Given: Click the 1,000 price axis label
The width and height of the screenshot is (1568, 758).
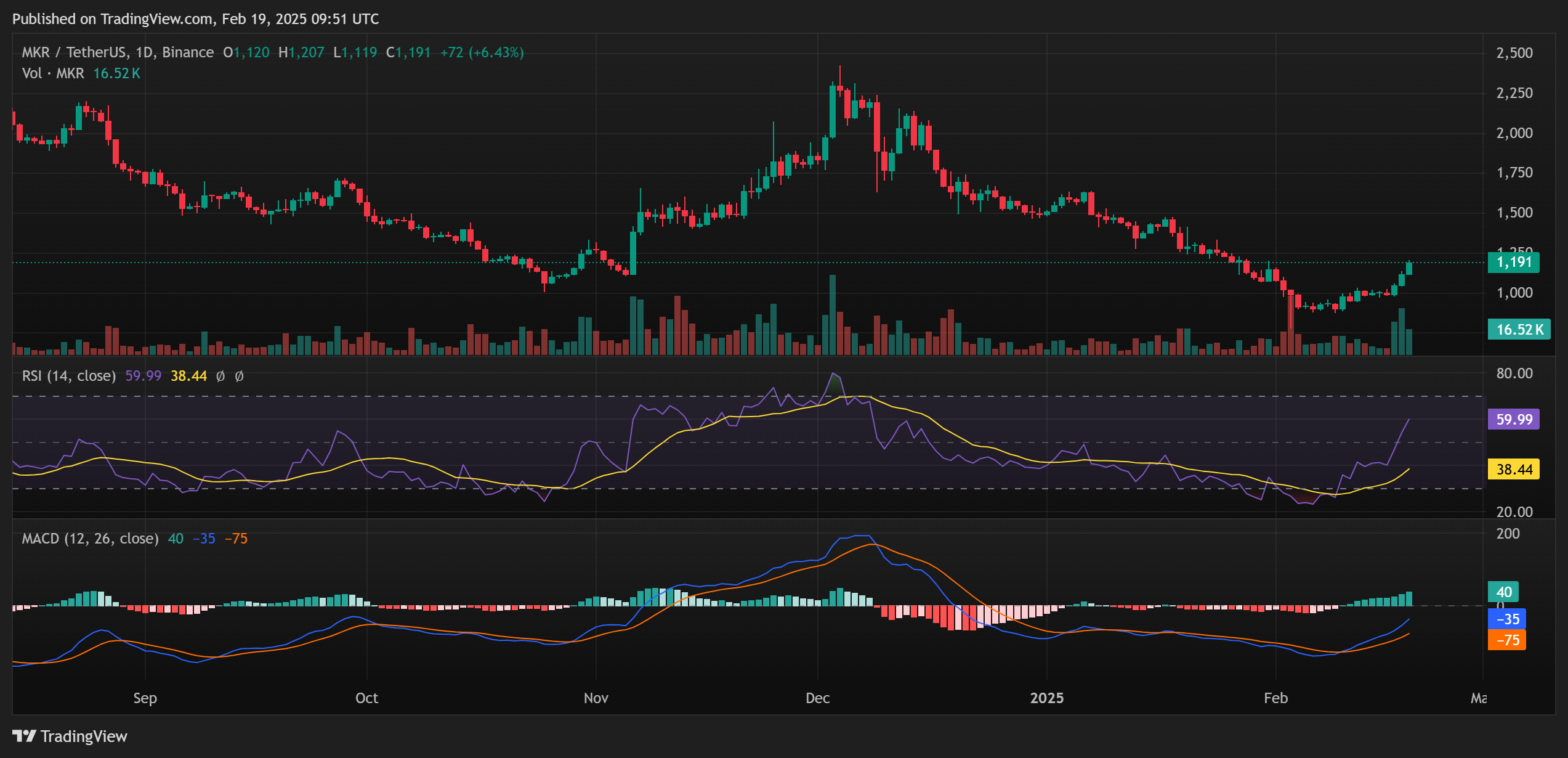Looking at the screenshot, I should point(1514,293).
